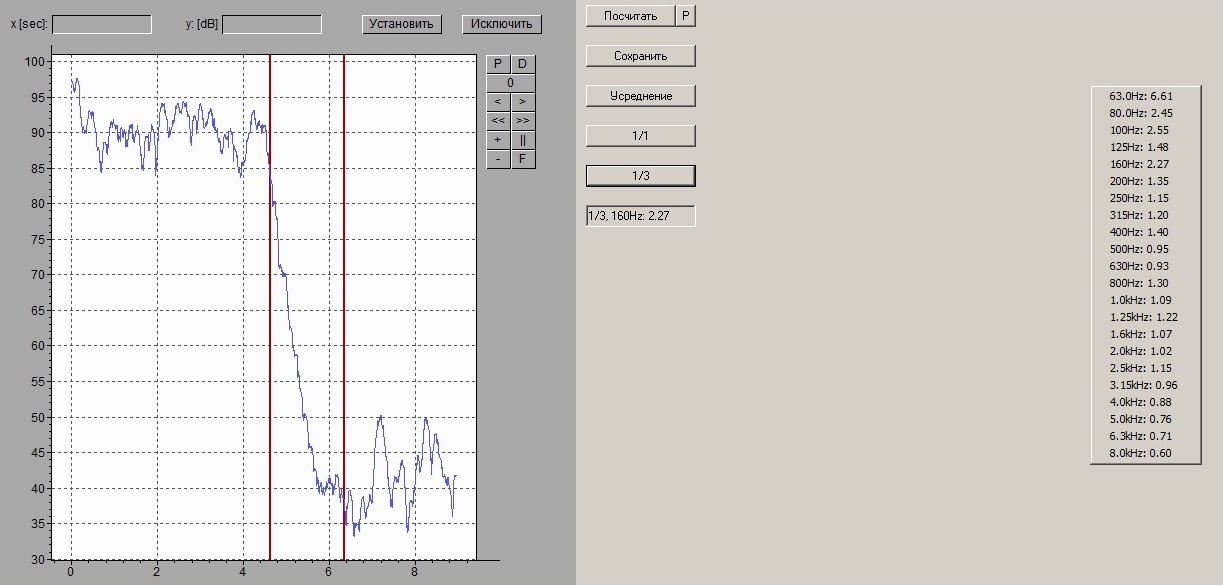
Task: Click the D button in graph controls
Action: click(x=523, y=64)
